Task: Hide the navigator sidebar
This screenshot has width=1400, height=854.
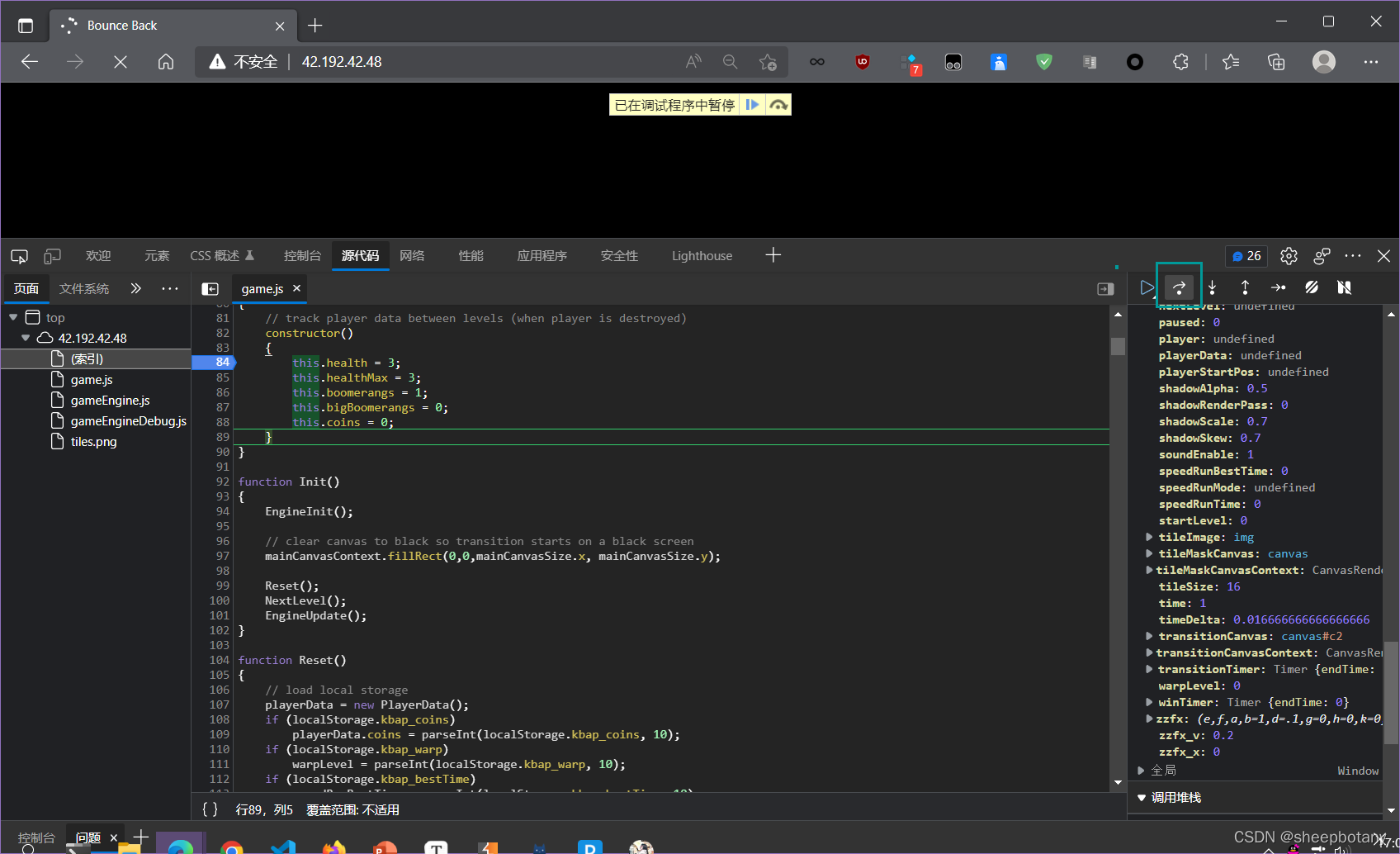Action: pos(210,288)
